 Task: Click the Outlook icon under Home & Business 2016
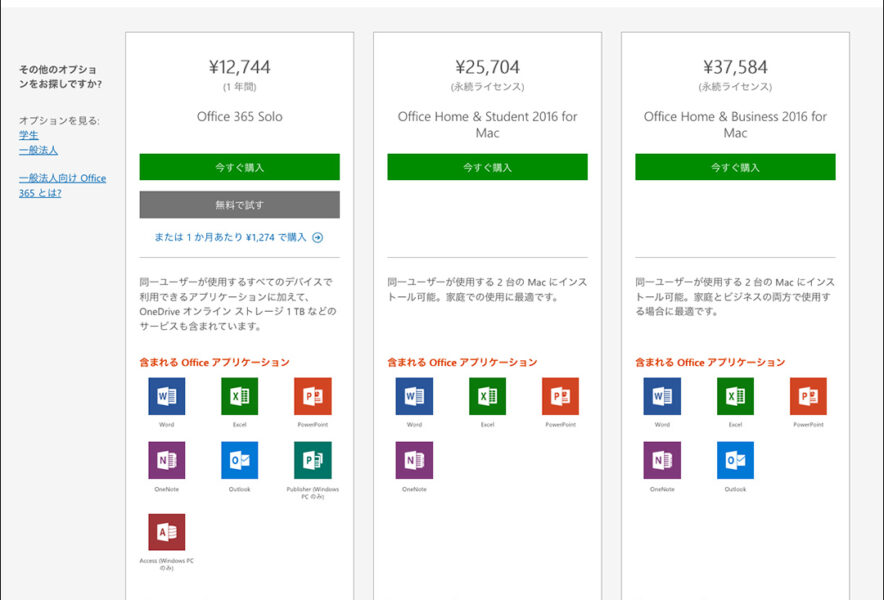click(735, 460)
